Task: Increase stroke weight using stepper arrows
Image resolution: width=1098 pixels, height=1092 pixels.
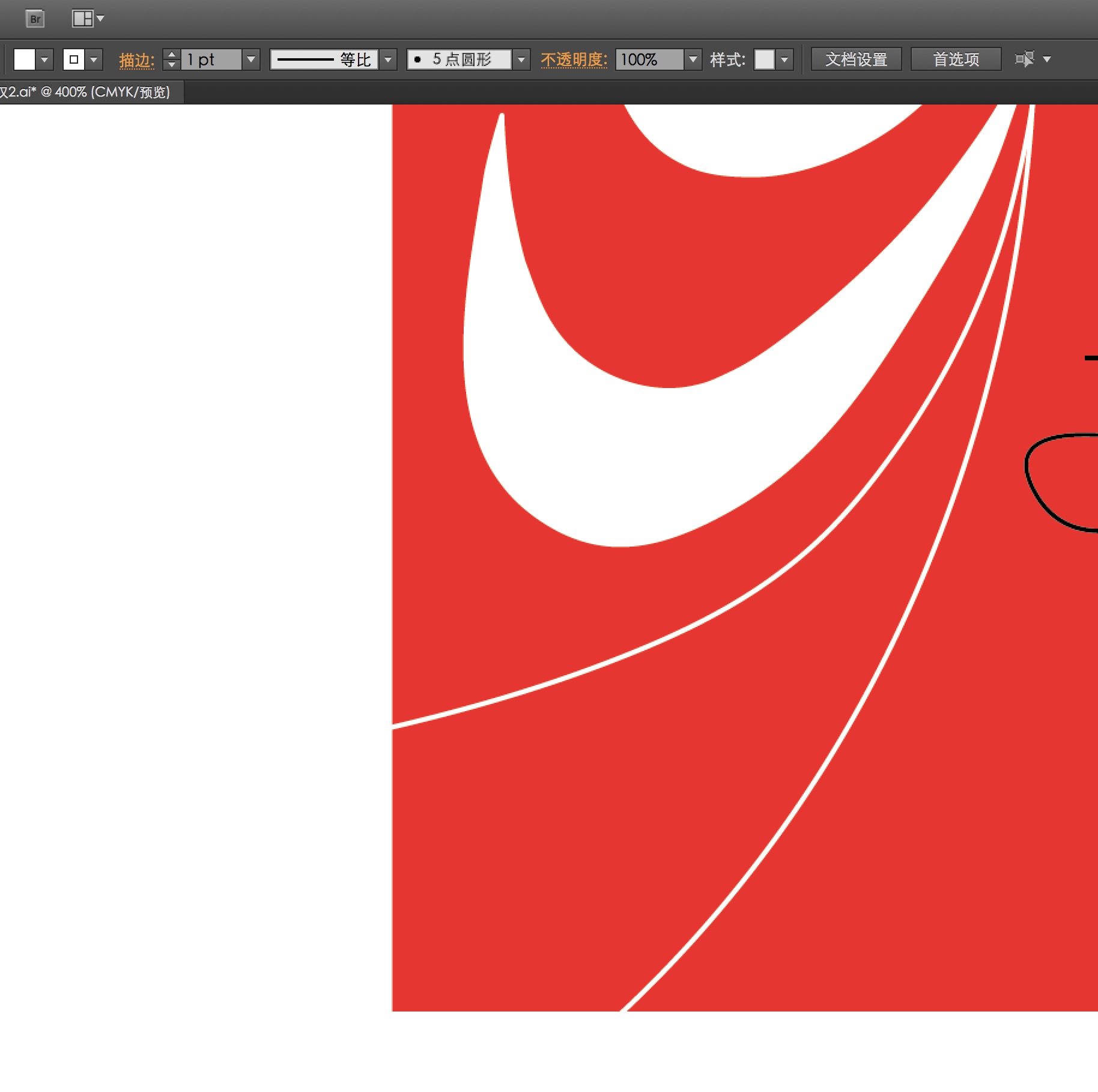Action: 172,54
